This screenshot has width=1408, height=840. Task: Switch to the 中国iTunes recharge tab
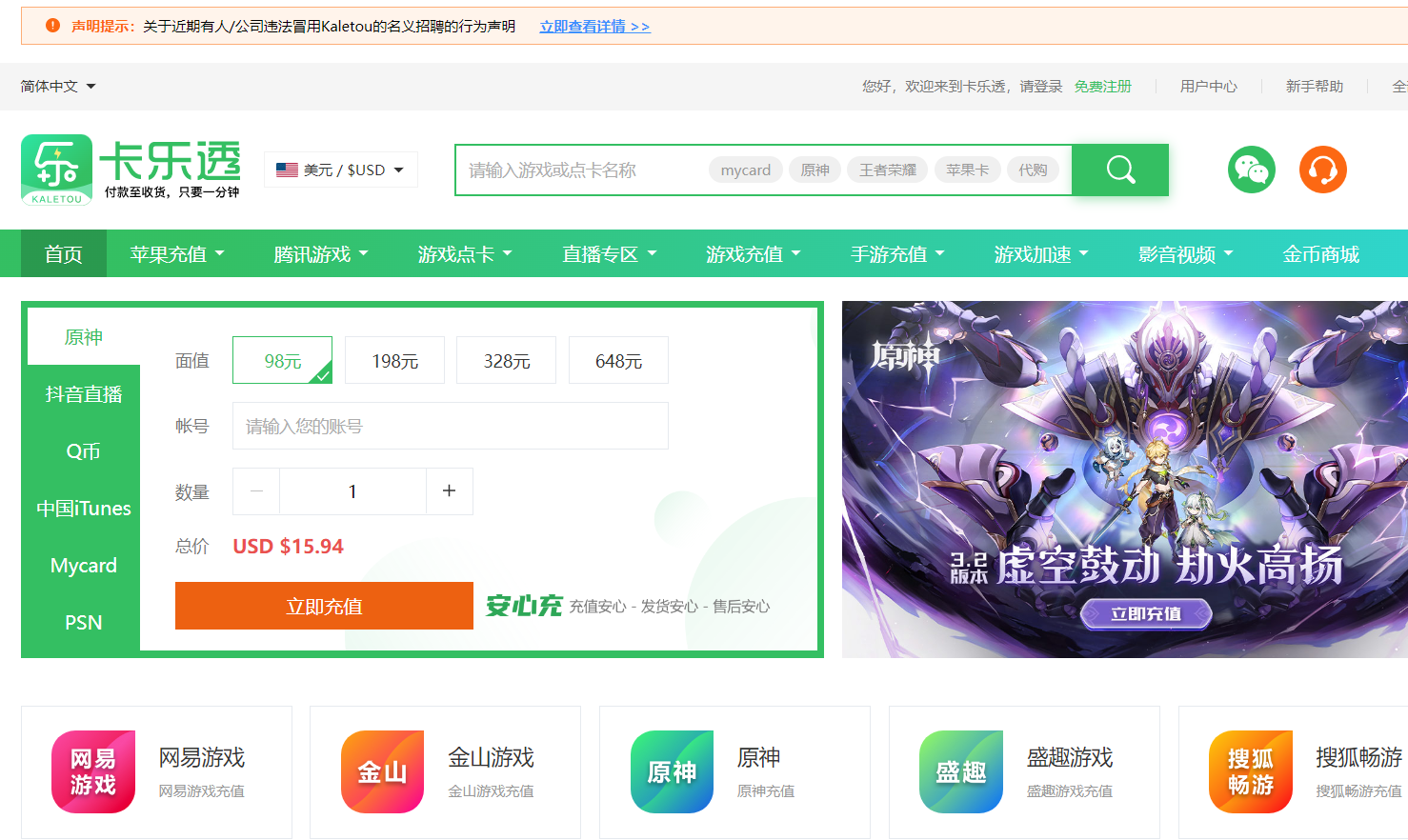[84, 509]
